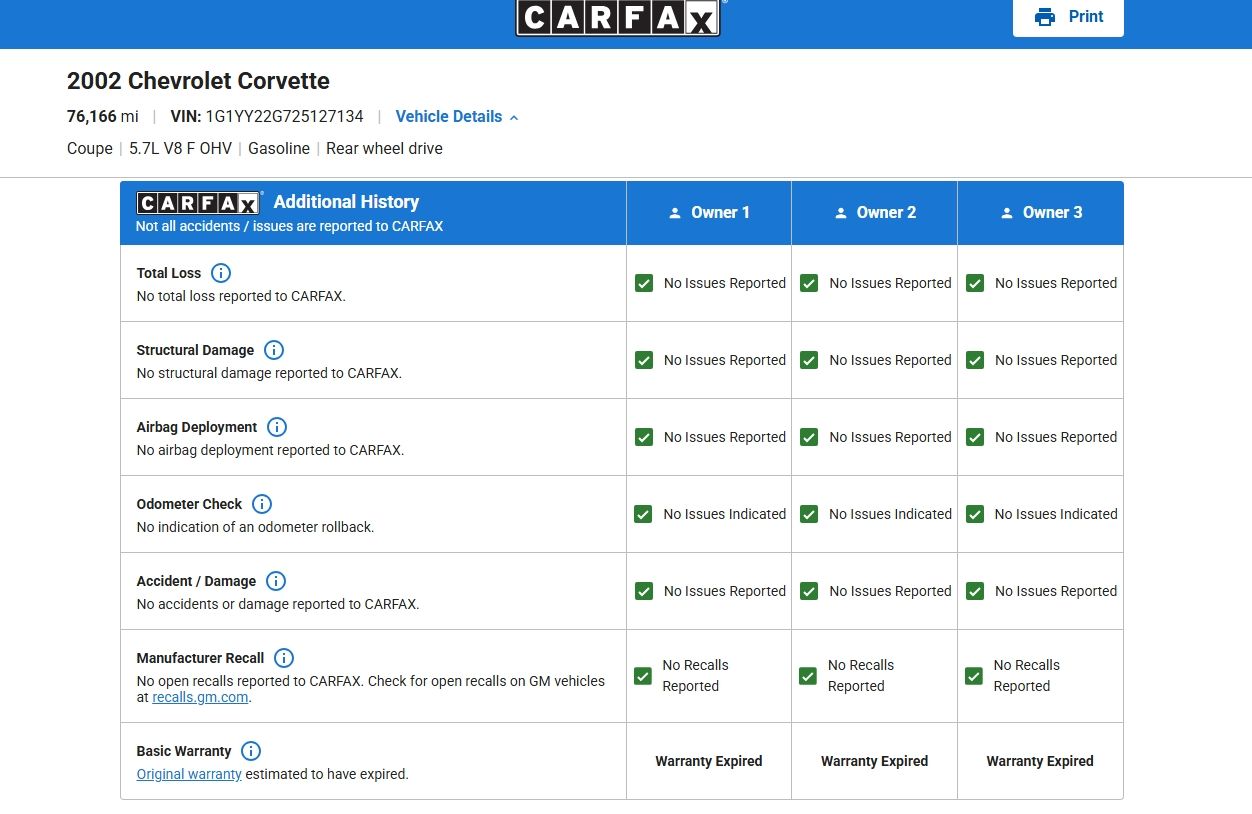Click Owner 3 Manufacturer Recall green checkmark
The image size is (1252, 814).
coord(974,676)
